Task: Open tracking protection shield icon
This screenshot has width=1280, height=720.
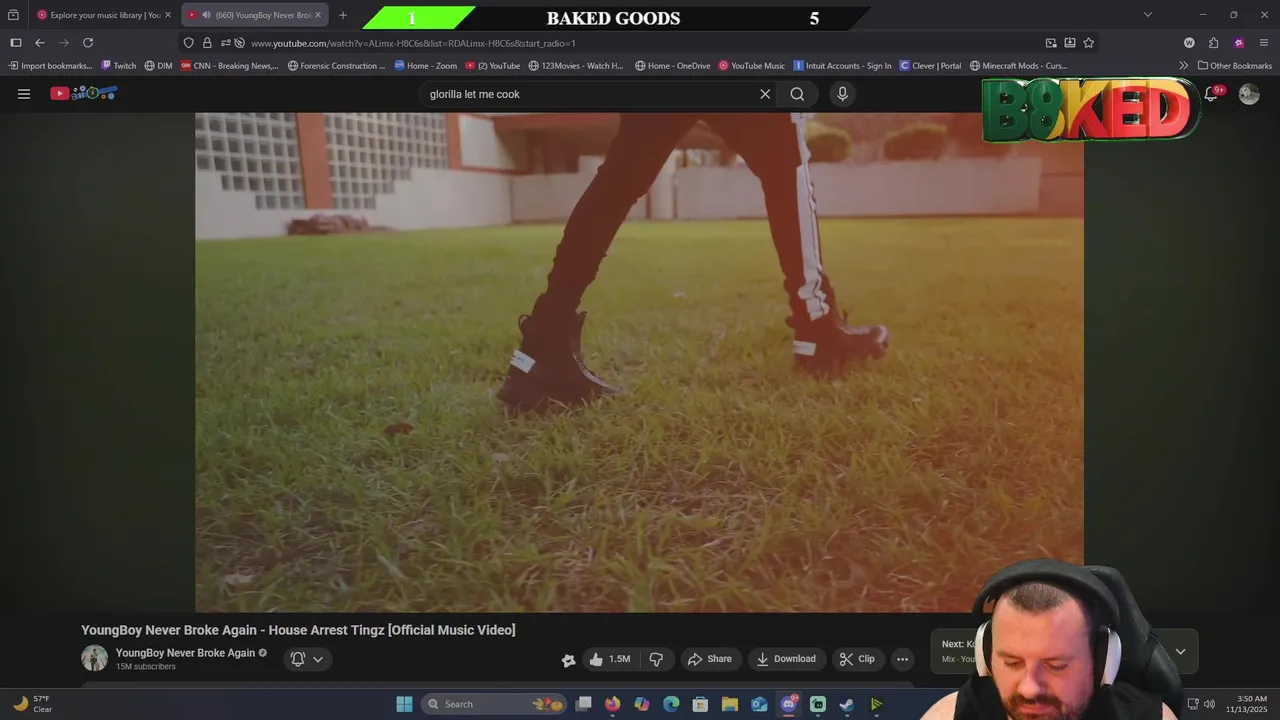Action: (188, 43)
